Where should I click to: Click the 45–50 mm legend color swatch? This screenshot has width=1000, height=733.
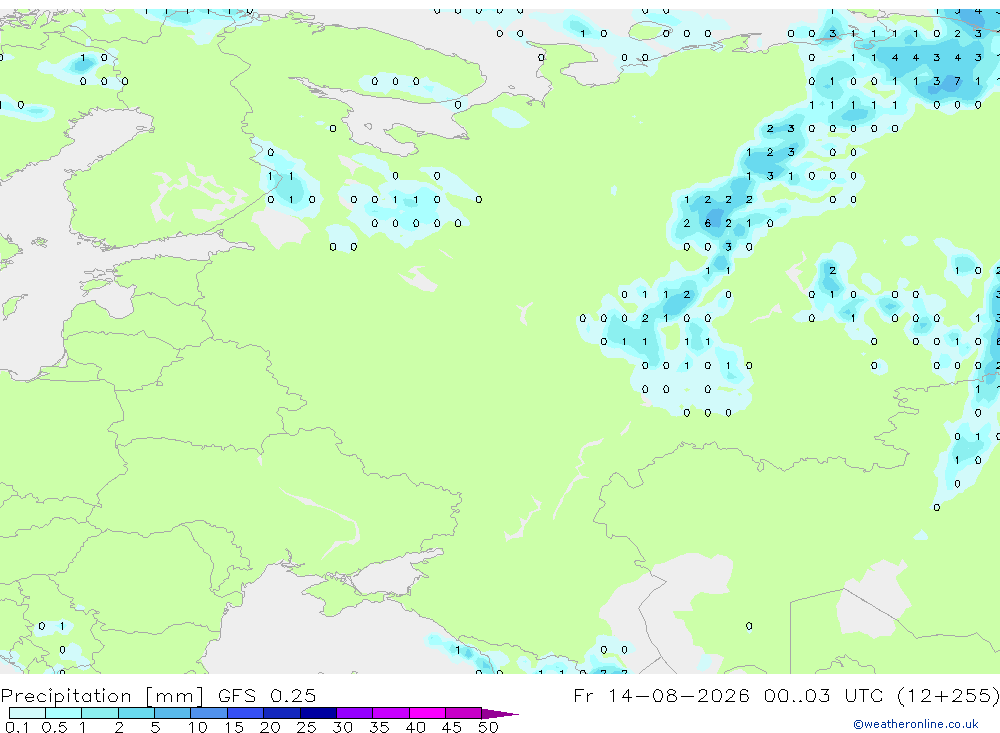(464, 713)
